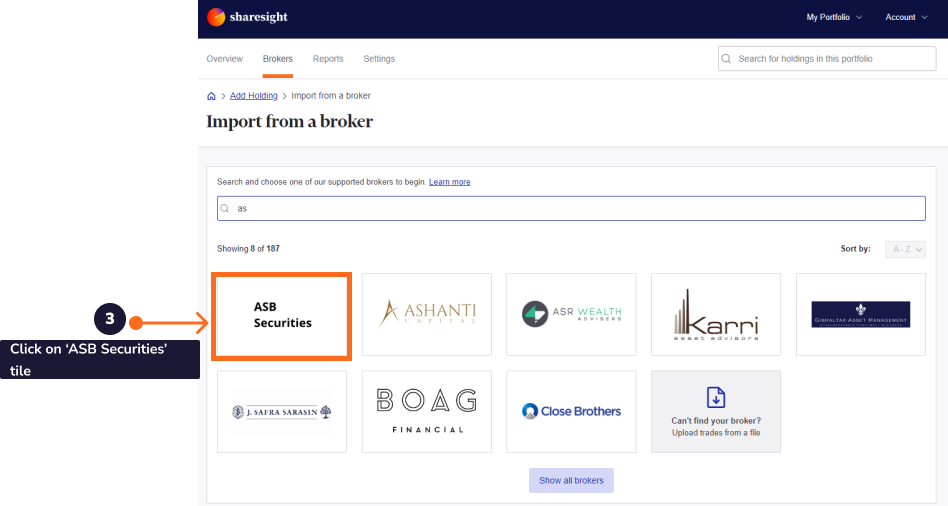
Task: Click the Add Holding breadcrumb link
Action: click(253, 96)
